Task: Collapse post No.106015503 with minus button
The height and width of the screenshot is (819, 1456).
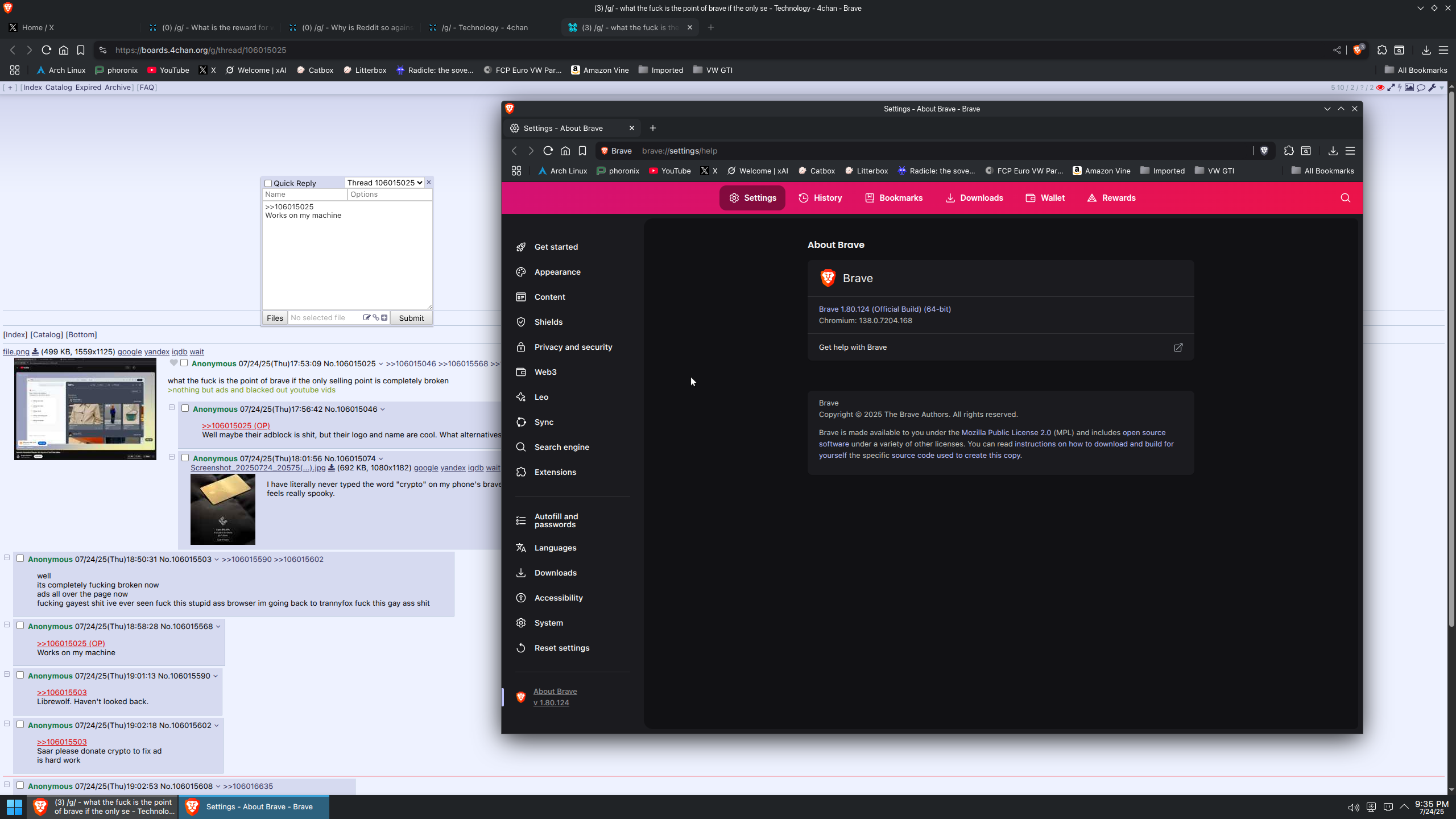Action: (x=7, y=558)
